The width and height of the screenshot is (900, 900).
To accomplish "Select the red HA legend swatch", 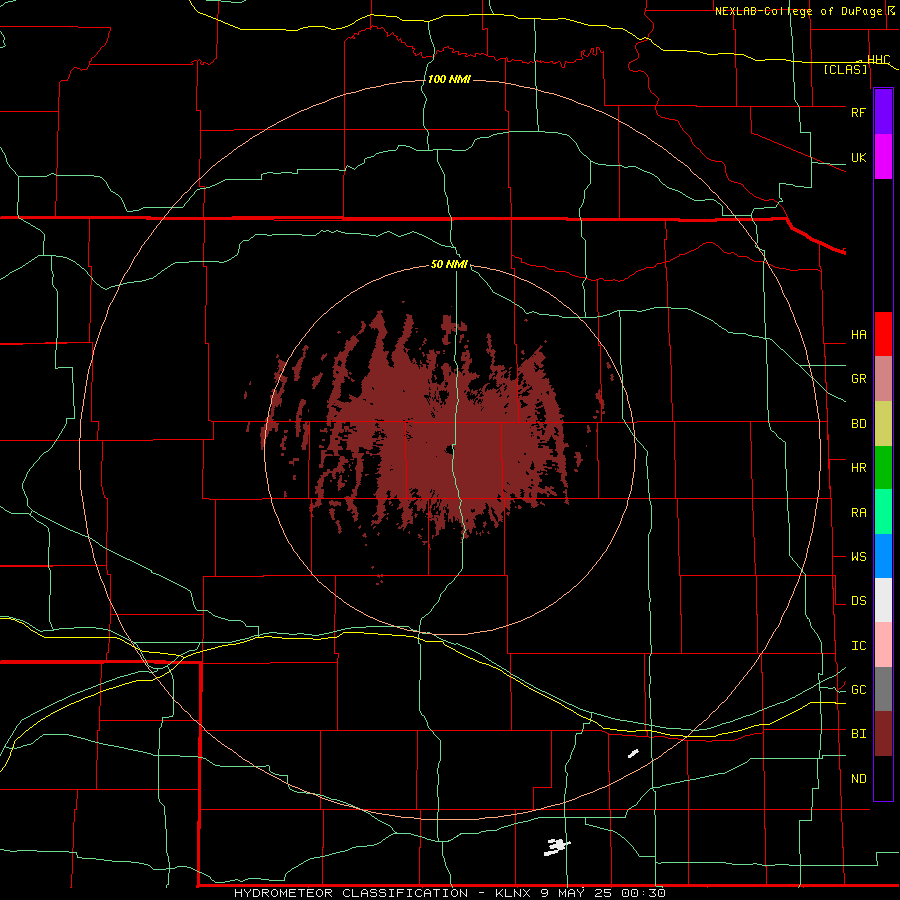I will pyautogui.click(x=883, y=334).
